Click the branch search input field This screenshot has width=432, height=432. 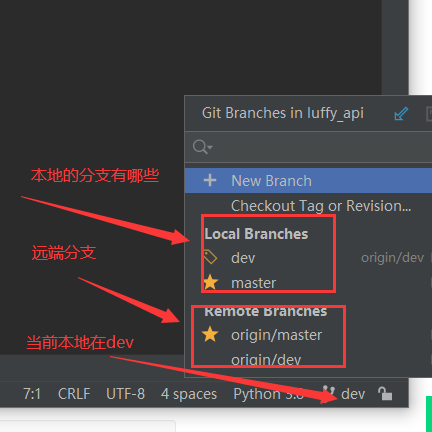[x=308, y=147]
